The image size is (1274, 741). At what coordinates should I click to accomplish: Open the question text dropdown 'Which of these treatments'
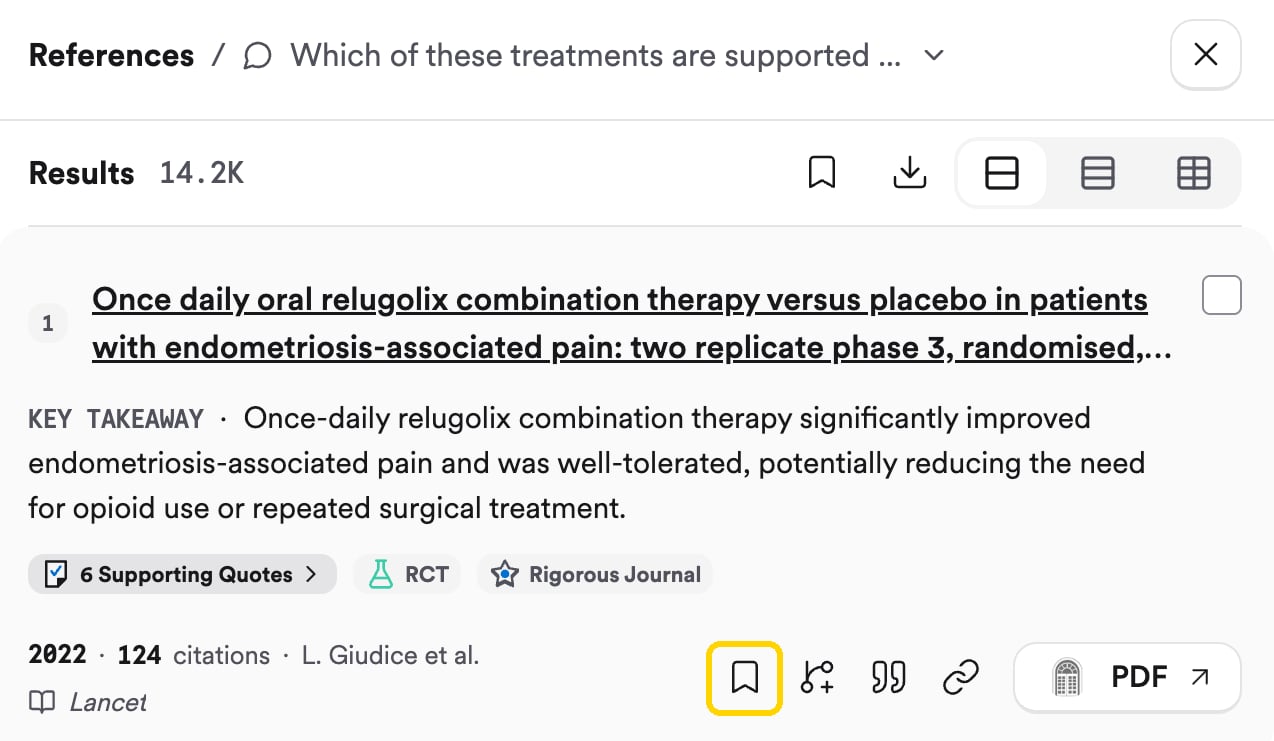596,55
